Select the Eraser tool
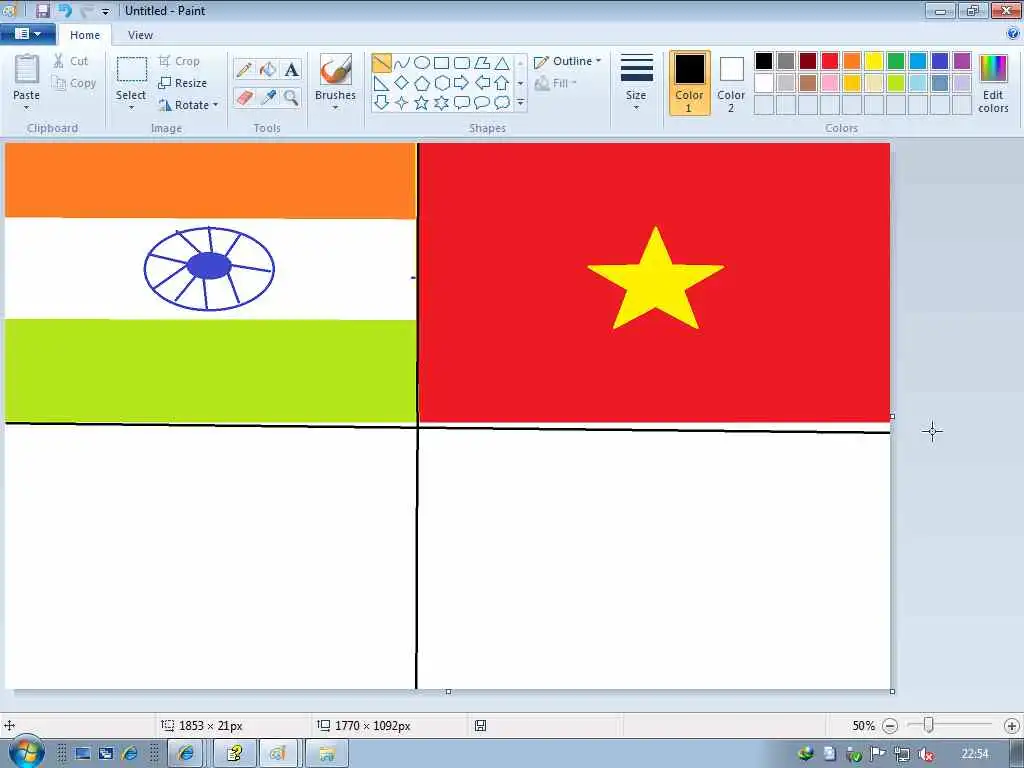This screenshot has height=768, width=1024. (244, 98)
